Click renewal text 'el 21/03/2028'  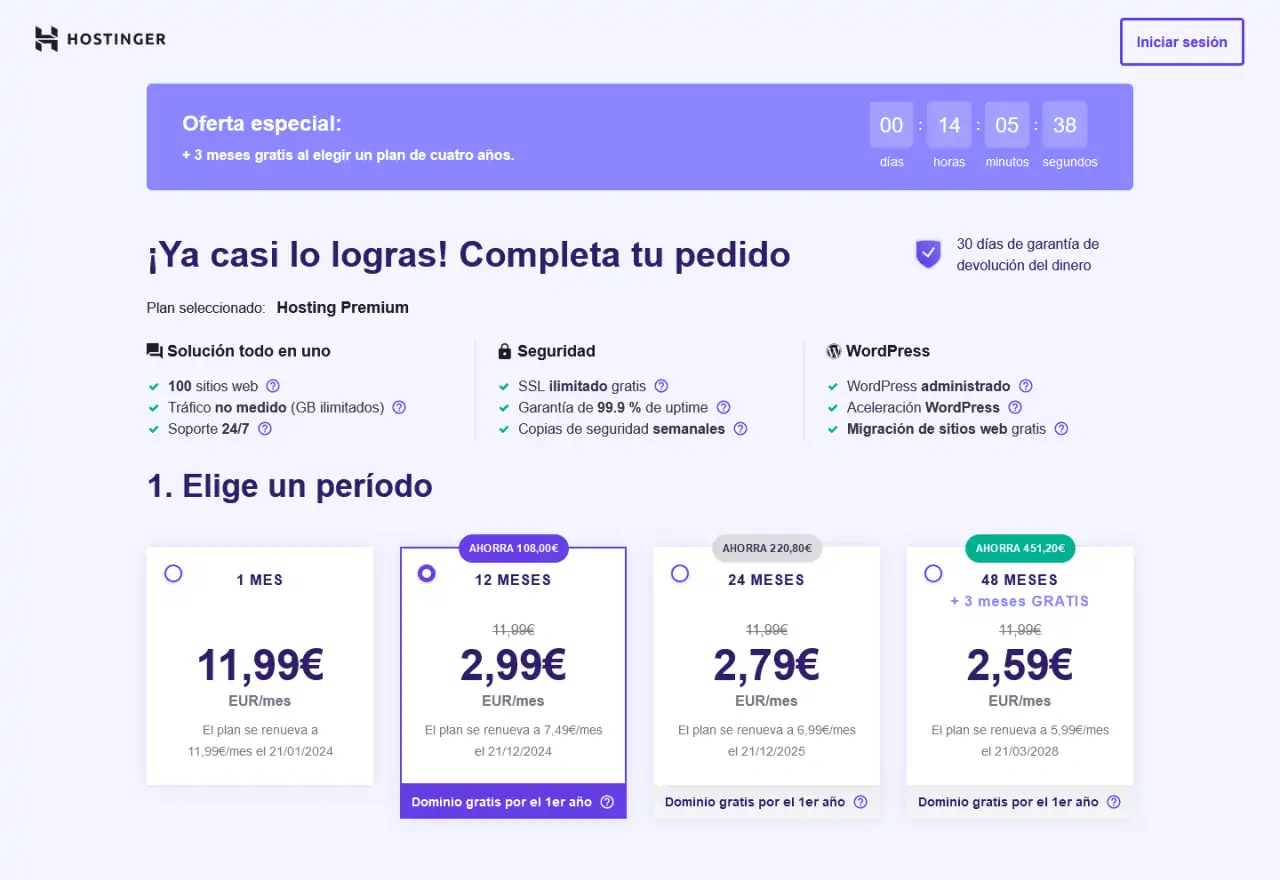tap(1020, 751)
